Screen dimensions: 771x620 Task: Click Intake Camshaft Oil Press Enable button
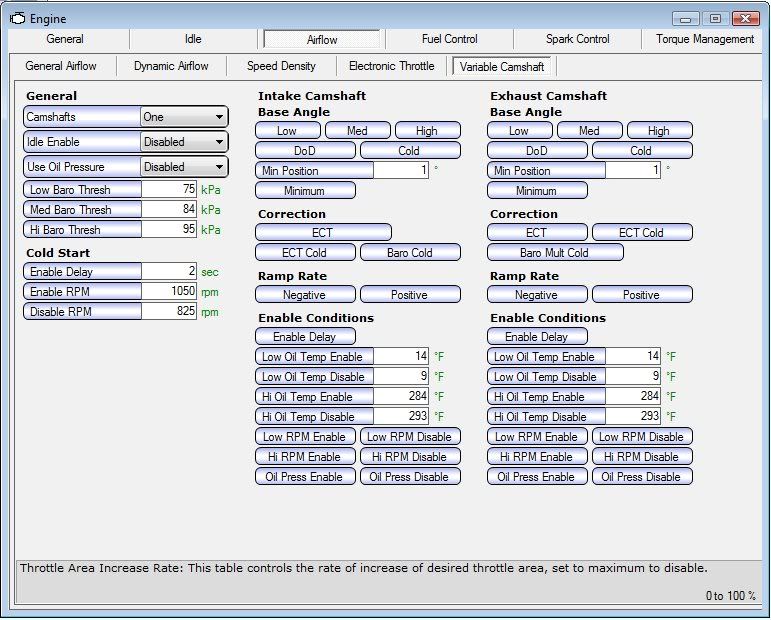tap(304, 477)
